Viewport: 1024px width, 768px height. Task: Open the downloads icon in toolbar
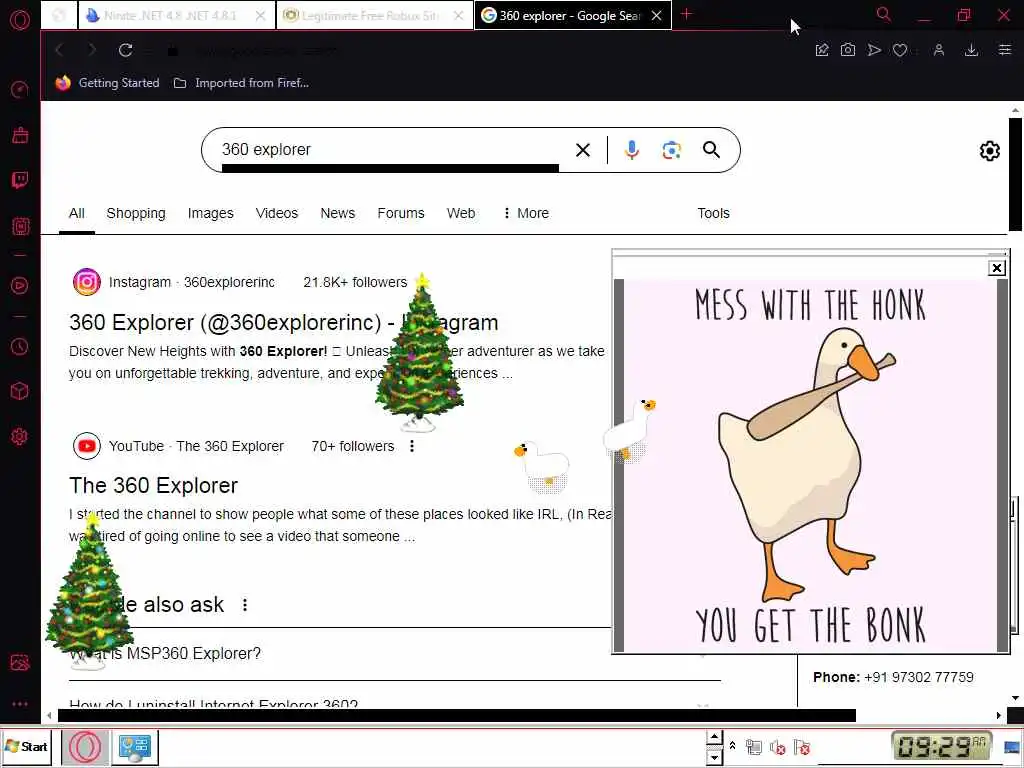click(971, 50)
